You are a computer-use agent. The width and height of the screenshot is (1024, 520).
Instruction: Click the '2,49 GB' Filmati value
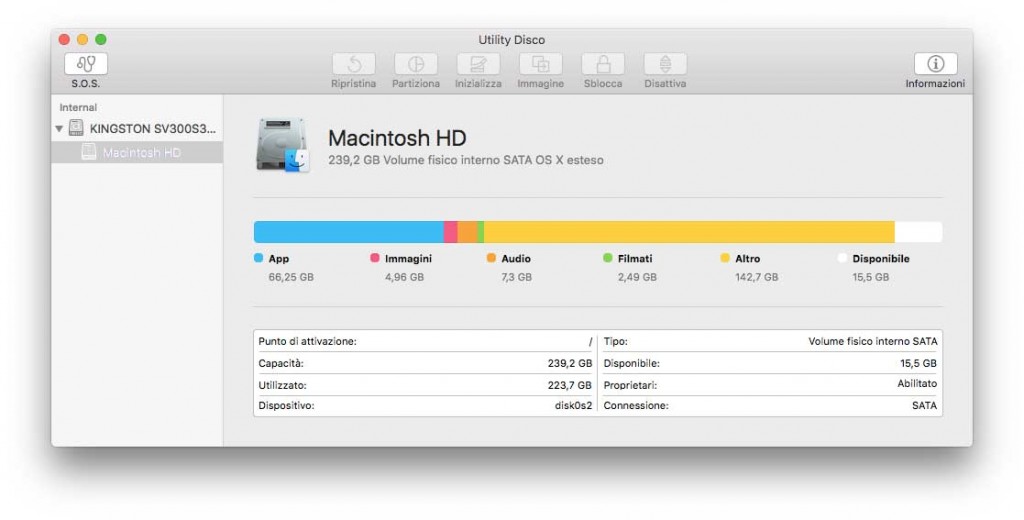[x=637, y=277]
